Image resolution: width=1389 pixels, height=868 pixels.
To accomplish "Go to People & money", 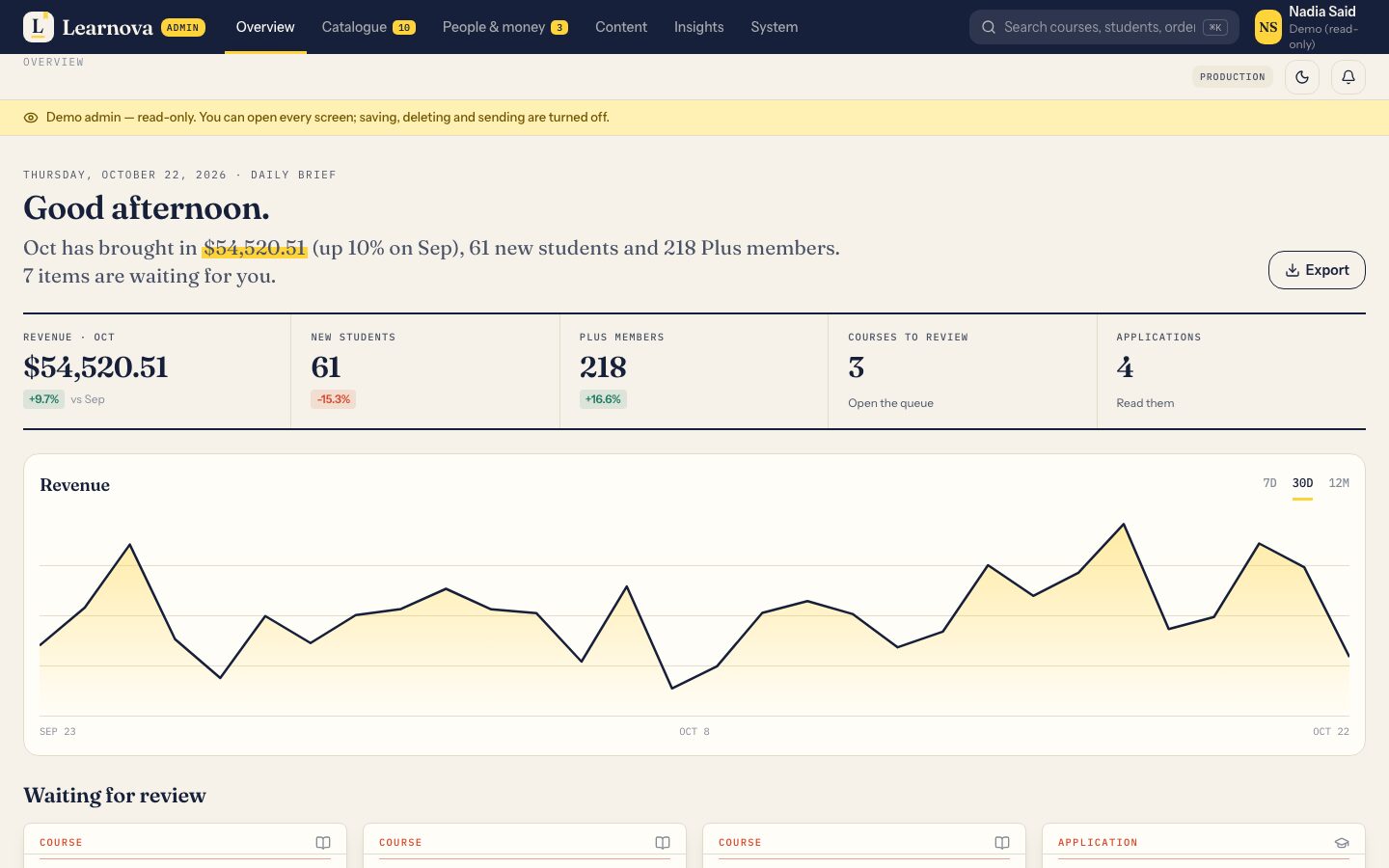I will click(505, 27).
